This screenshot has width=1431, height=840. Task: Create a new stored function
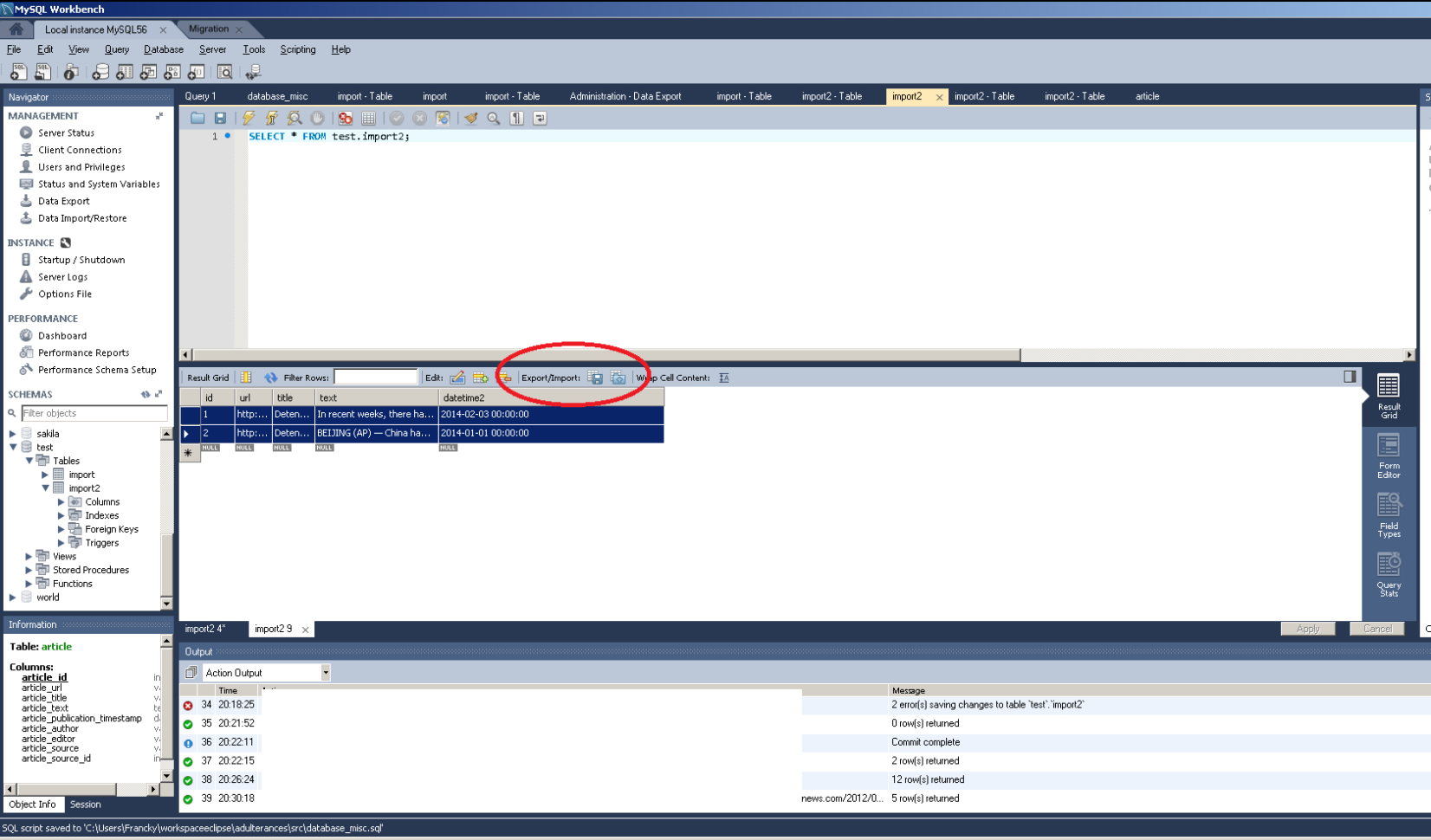coord(197,72)
